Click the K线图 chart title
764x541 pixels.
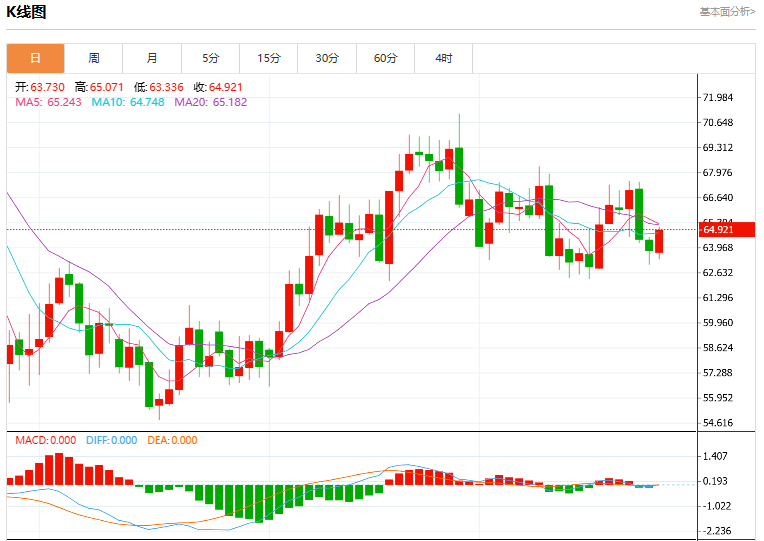coord(26,12)
